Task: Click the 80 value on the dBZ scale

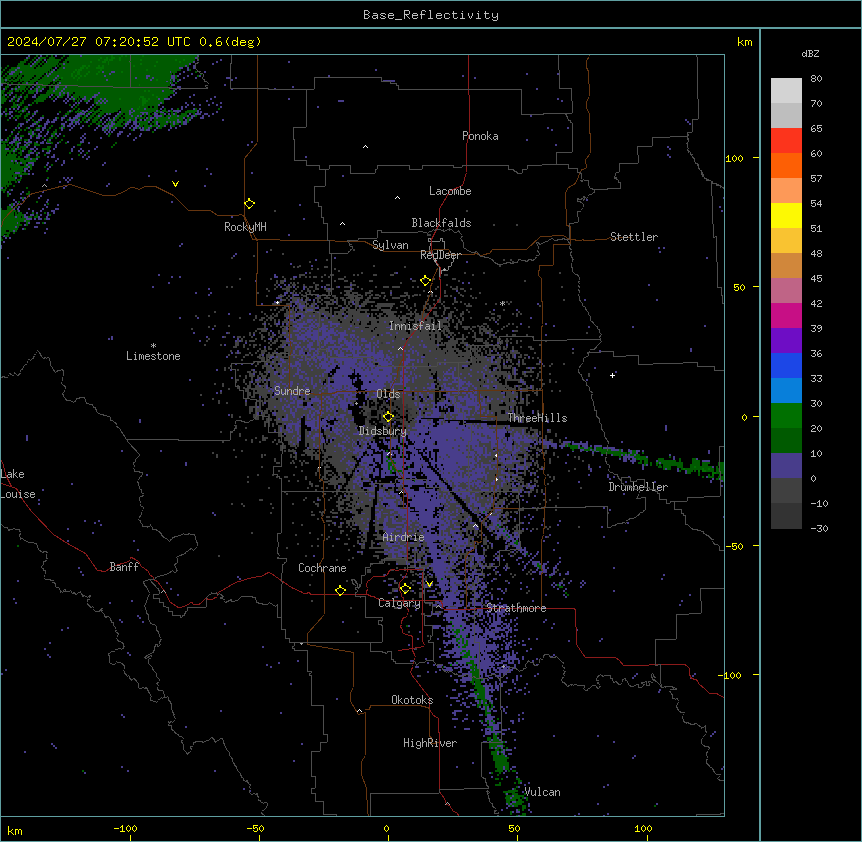Action: pos(816,79)
